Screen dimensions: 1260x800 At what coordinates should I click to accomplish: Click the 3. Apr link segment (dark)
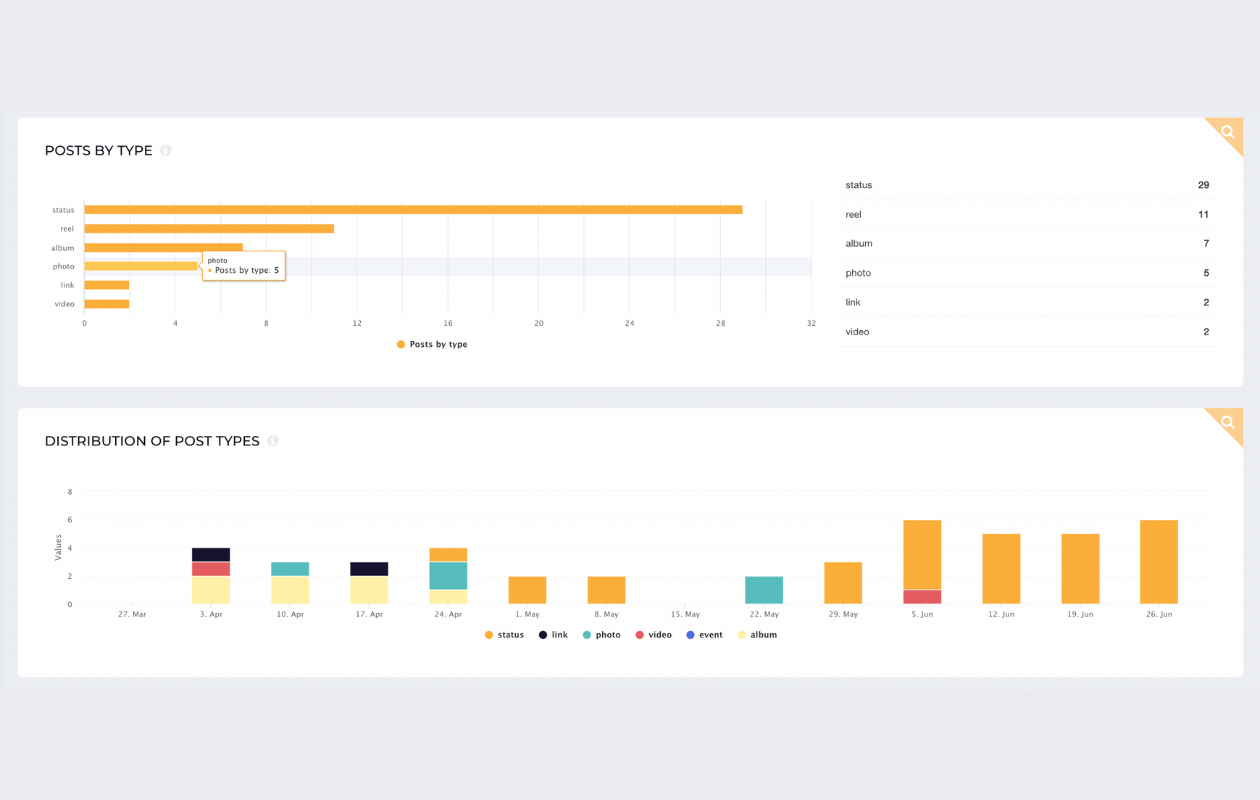click(x=211, y=555)
